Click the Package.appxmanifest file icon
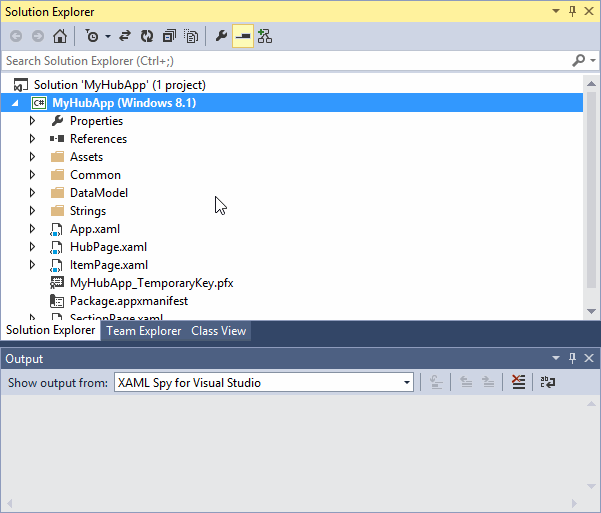The height and width of the screenshot is (513, 601). pos(57,301)
